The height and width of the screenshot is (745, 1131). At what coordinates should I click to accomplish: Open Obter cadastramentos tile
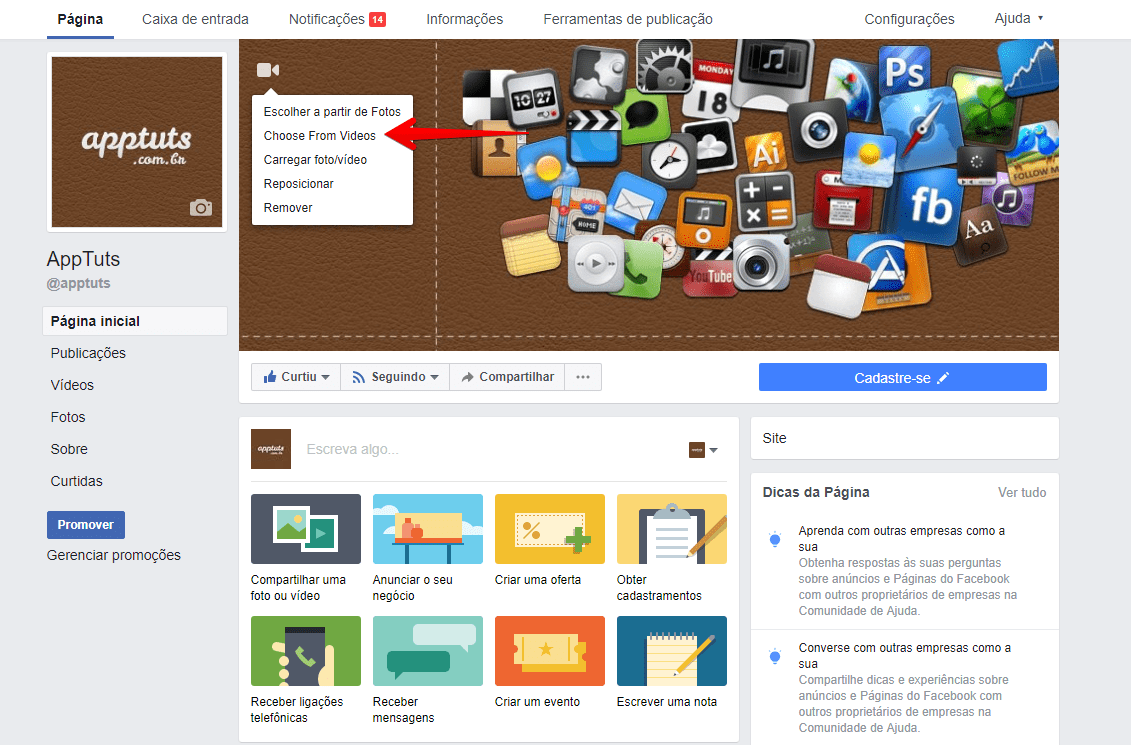672,548
